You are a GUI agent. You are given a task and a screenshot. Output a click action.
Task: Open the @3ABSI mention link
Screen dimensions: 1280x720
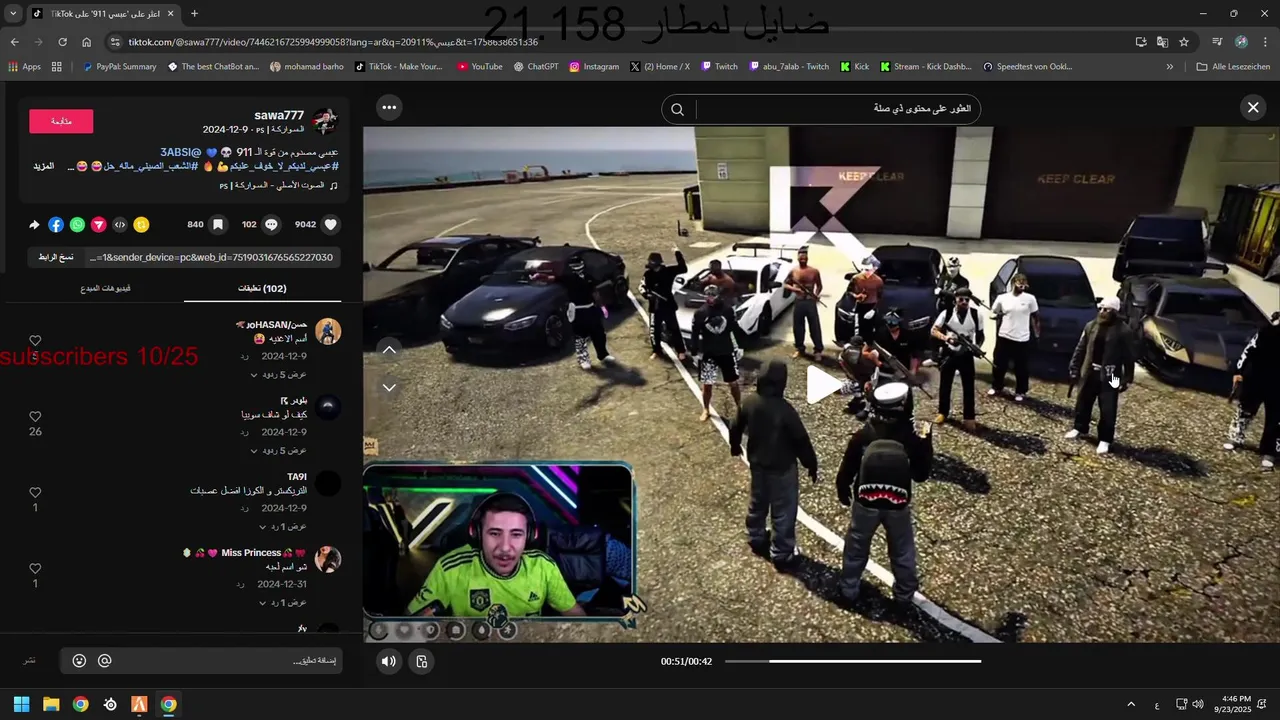[181, 152]
